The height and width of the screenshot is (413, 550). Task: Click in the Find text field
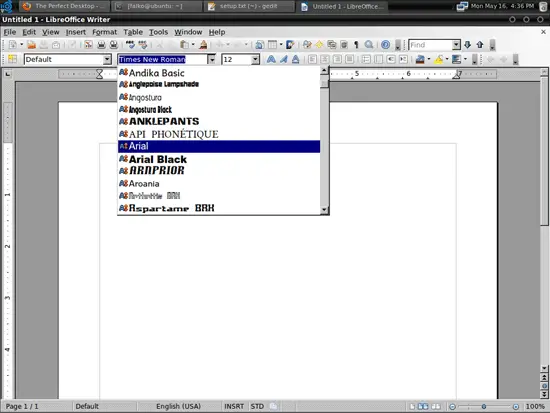pyautogui.click(x=430, y=45)
